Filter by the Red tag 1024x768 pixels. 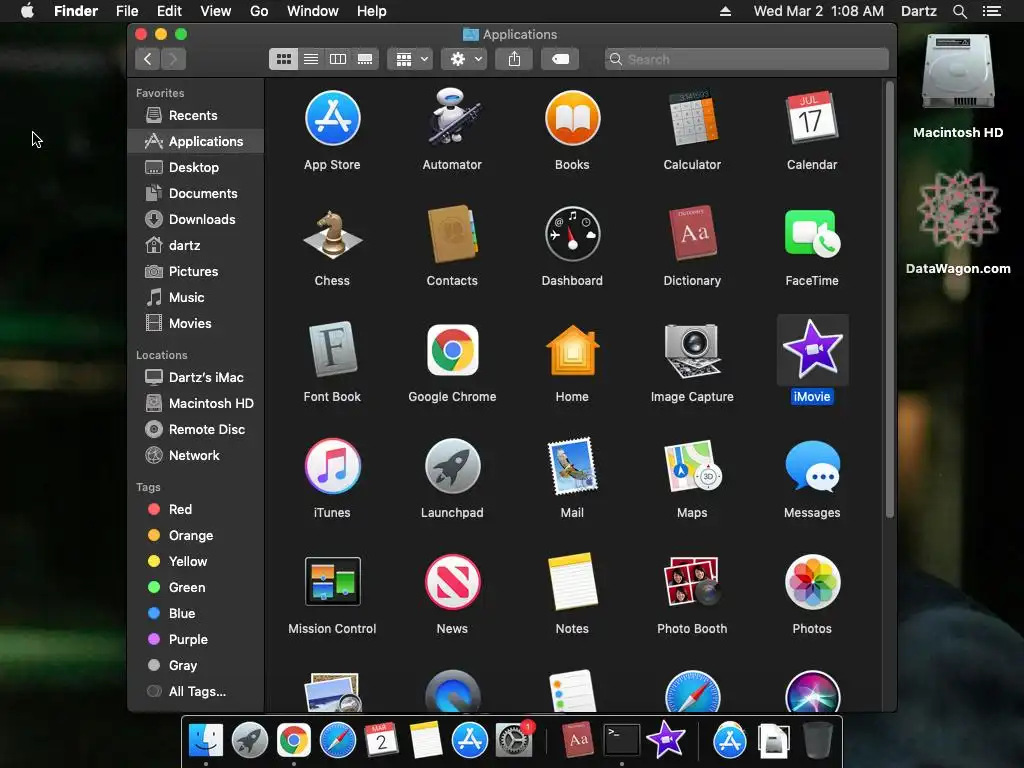click(x=196, y=509)
